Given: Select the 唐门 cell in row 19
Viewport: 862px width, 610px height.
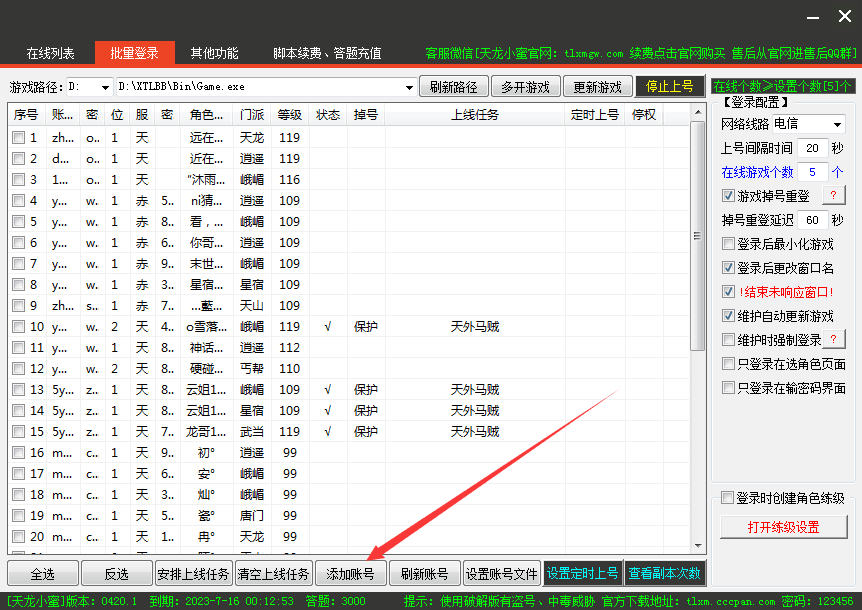Looking at the screenshot, I should coord(252,515).
